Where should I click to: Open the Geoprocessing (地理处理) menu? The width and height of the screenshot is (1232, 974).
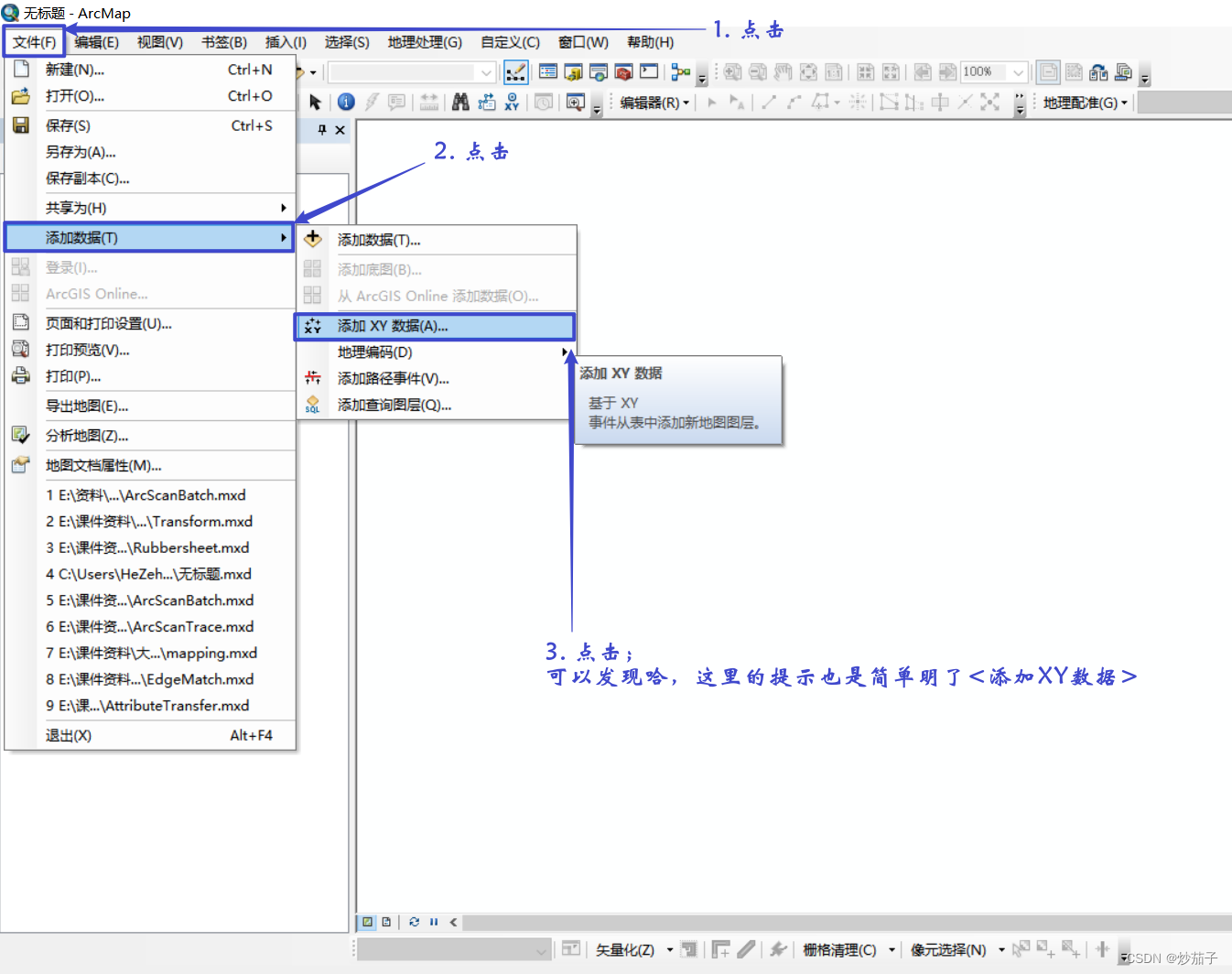[x=425, y=42]
